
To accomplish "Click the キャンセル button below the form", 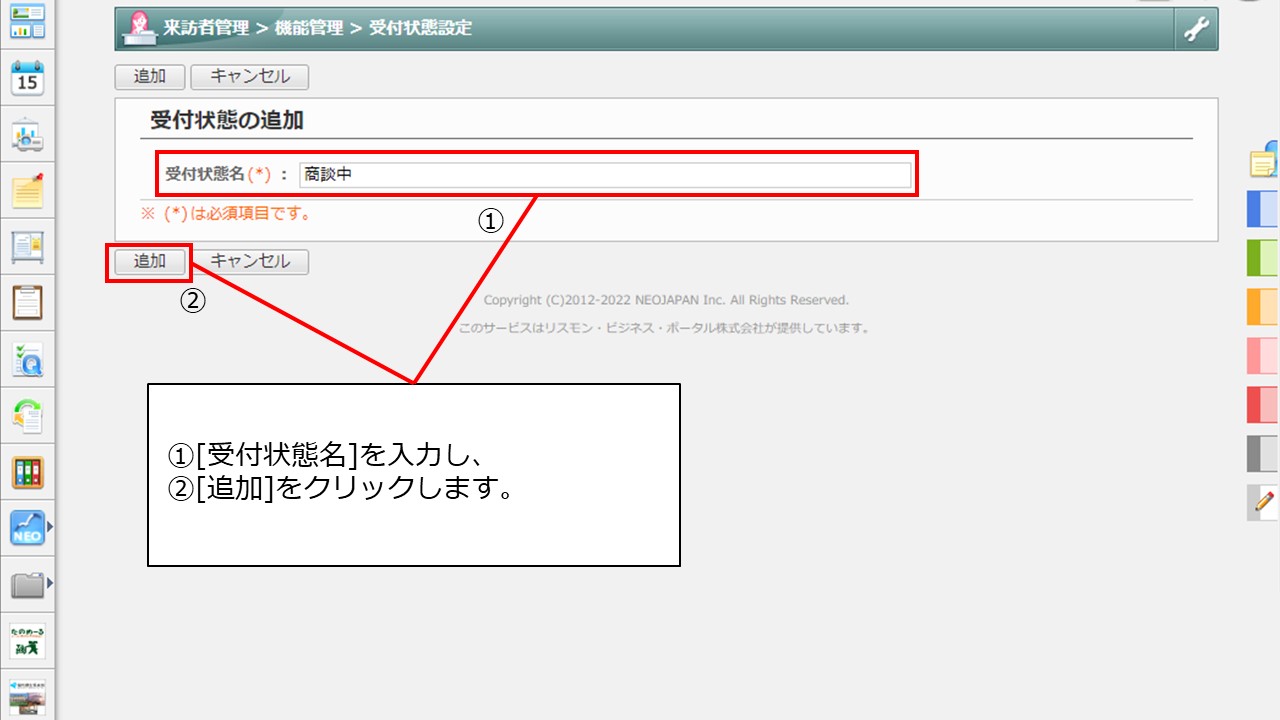I will click(249, 262).
